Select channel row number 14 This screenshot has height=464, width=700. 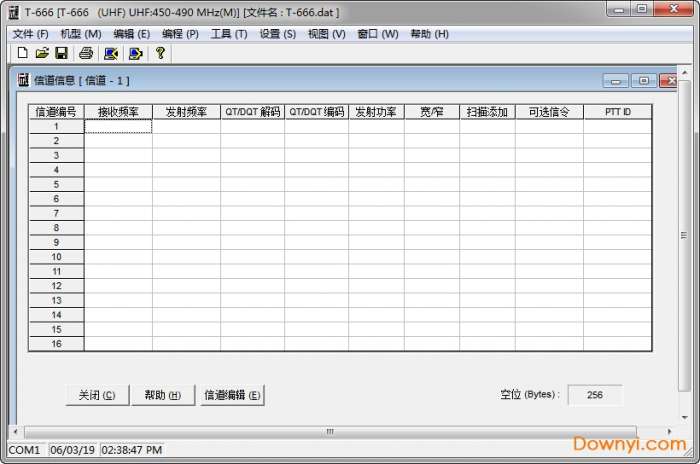[x=56, y=315]
